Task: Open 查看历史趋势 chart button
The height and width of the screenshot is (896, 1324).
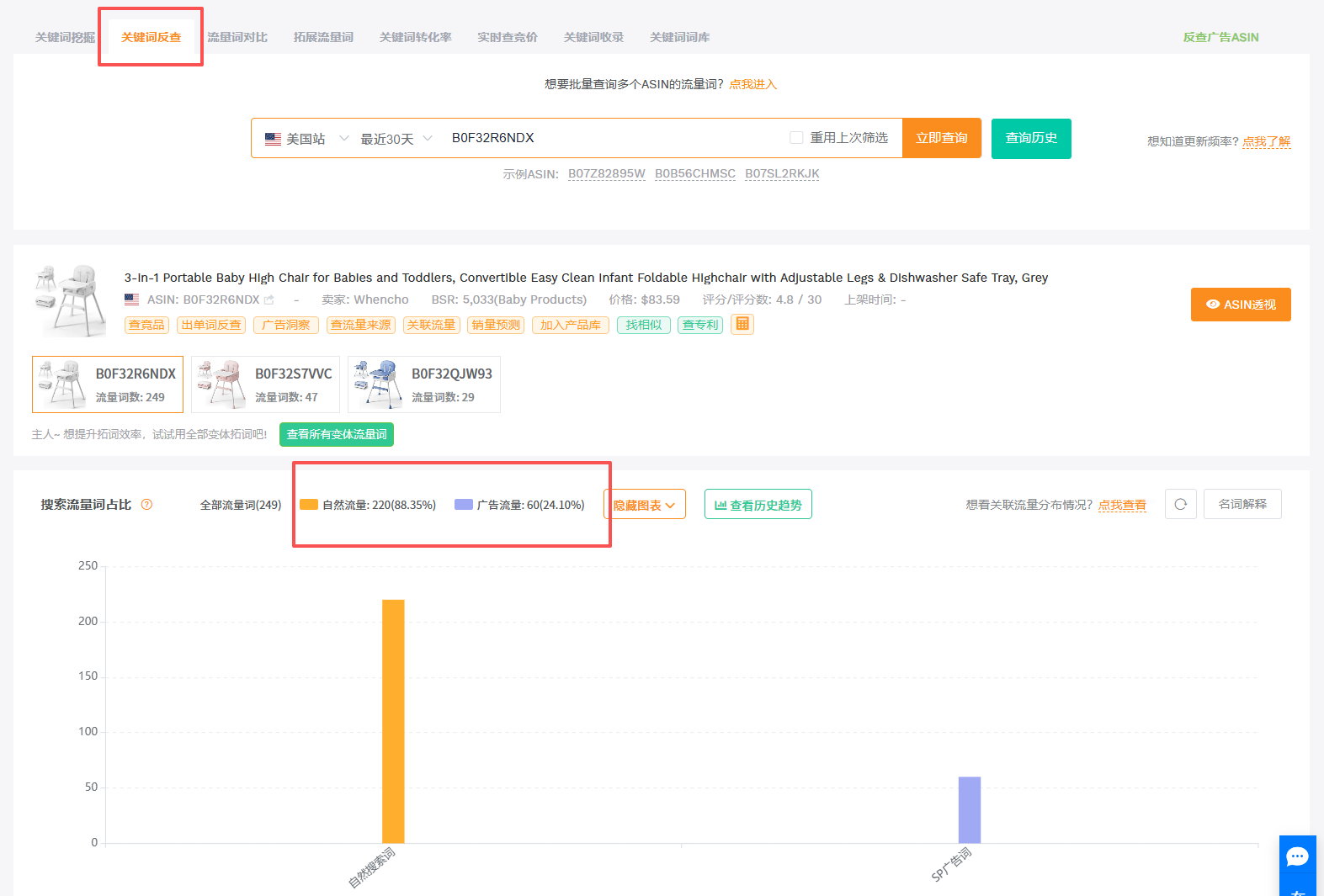Action: coord(758,505)
